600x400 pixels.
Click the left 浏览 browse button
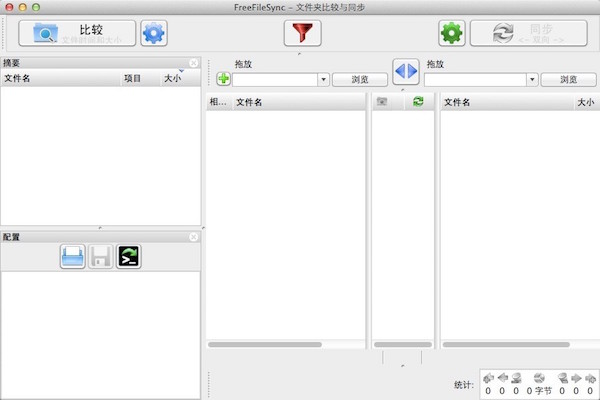coord(360,80)
